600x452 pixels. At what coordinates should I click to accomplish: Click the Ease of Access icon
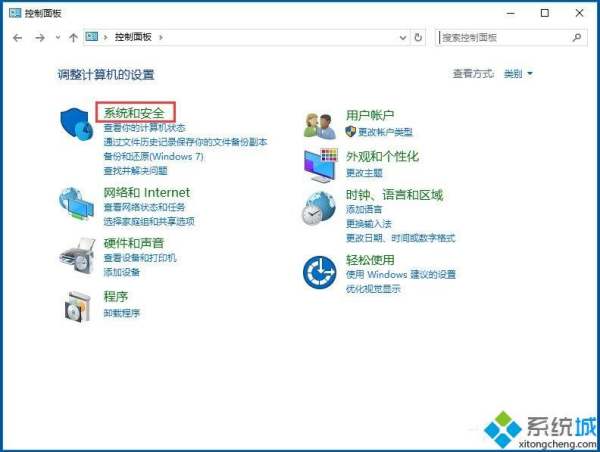[320, 273]
